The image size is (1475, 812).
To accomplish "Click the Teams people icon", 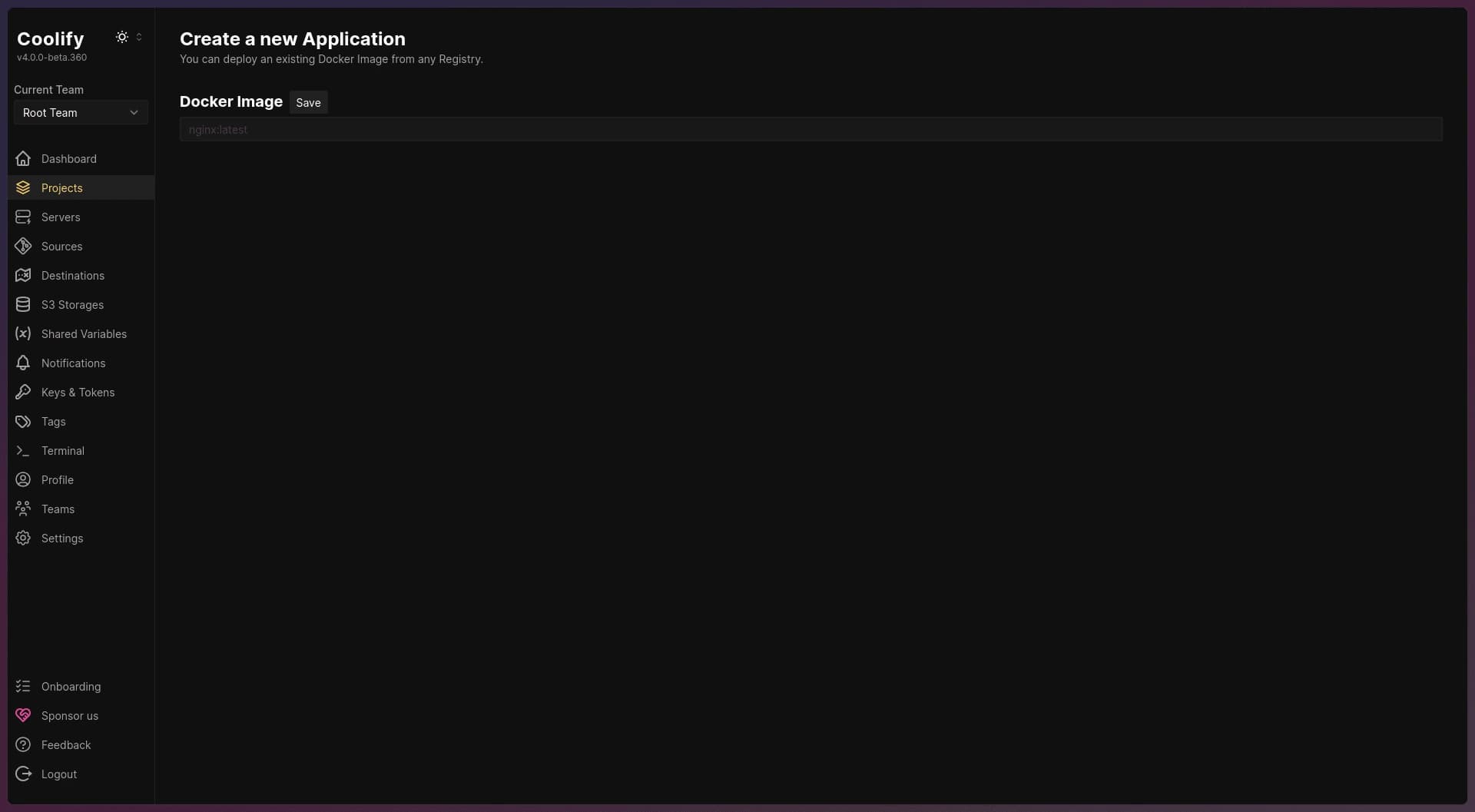I will pyautogui.click(x=23, y=509).
